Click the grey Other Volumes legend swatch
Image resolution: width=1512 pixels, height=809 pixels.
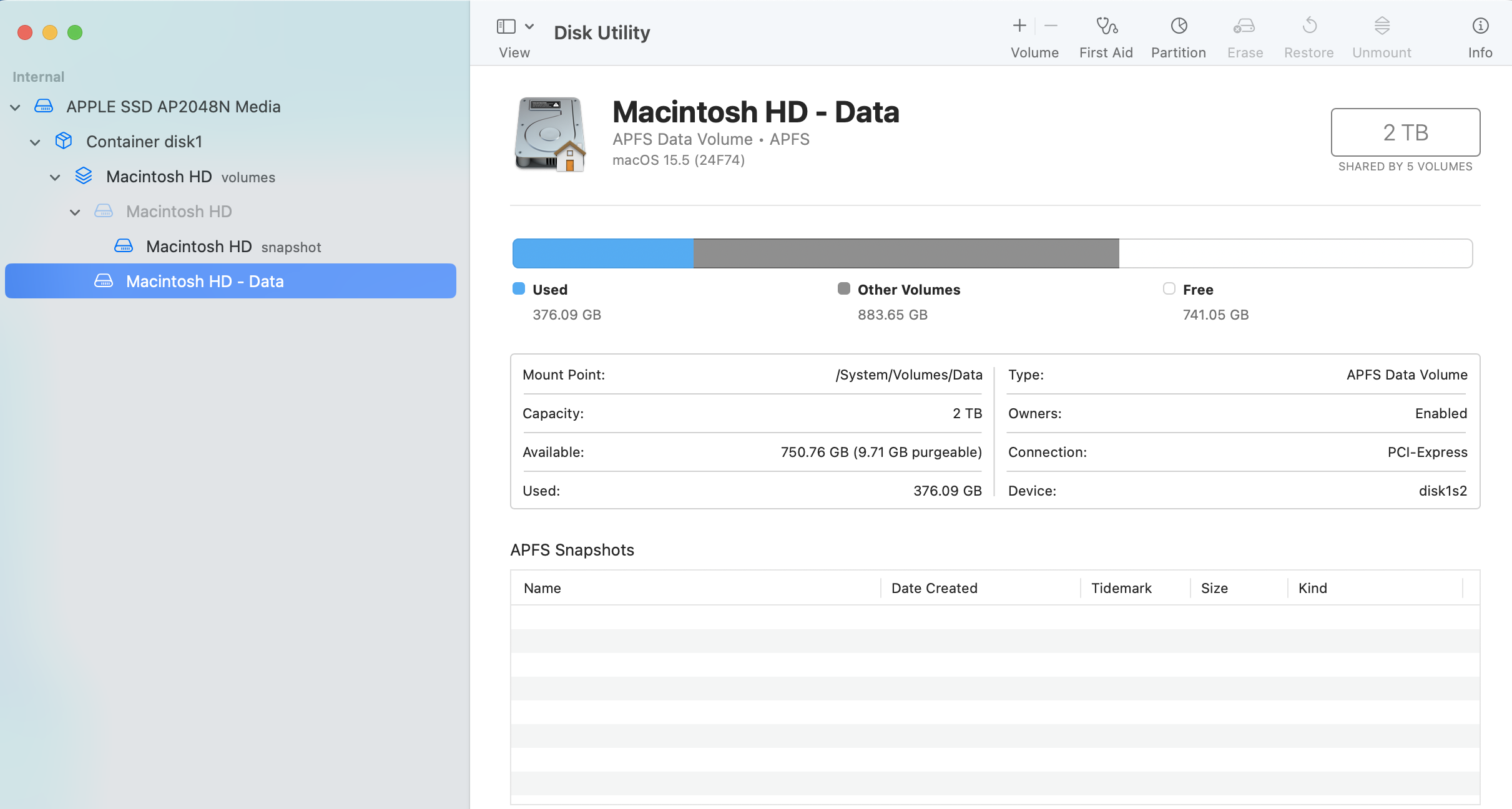(844, 288)
